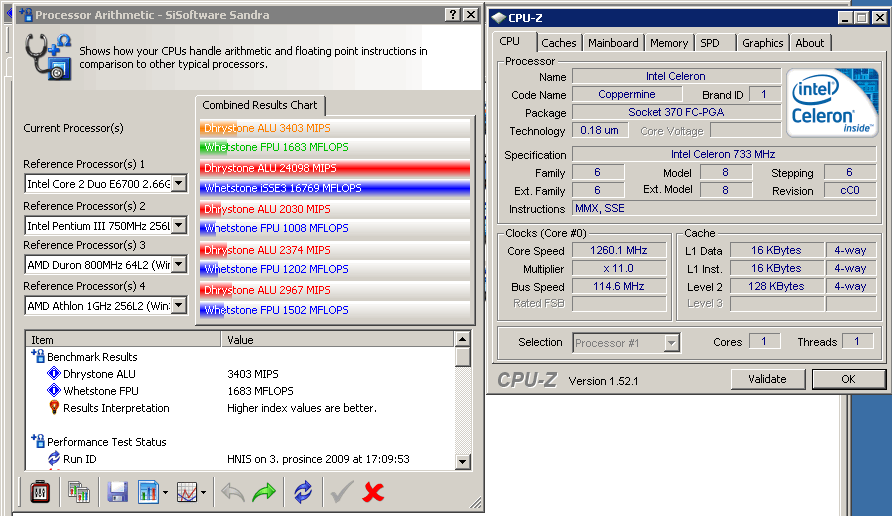892x516 pixels.
Task: Open the Processor #1 selection dropdown
Action: point(671,343)
